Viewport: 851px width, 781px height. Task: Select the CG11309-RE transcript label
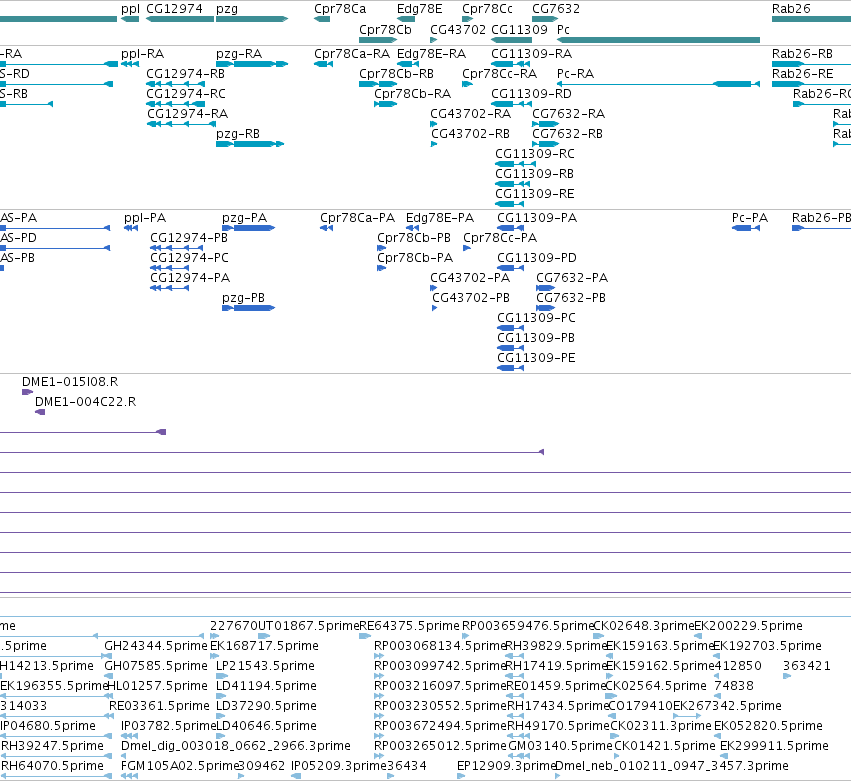pyautogui.click(x=535, y=194)
